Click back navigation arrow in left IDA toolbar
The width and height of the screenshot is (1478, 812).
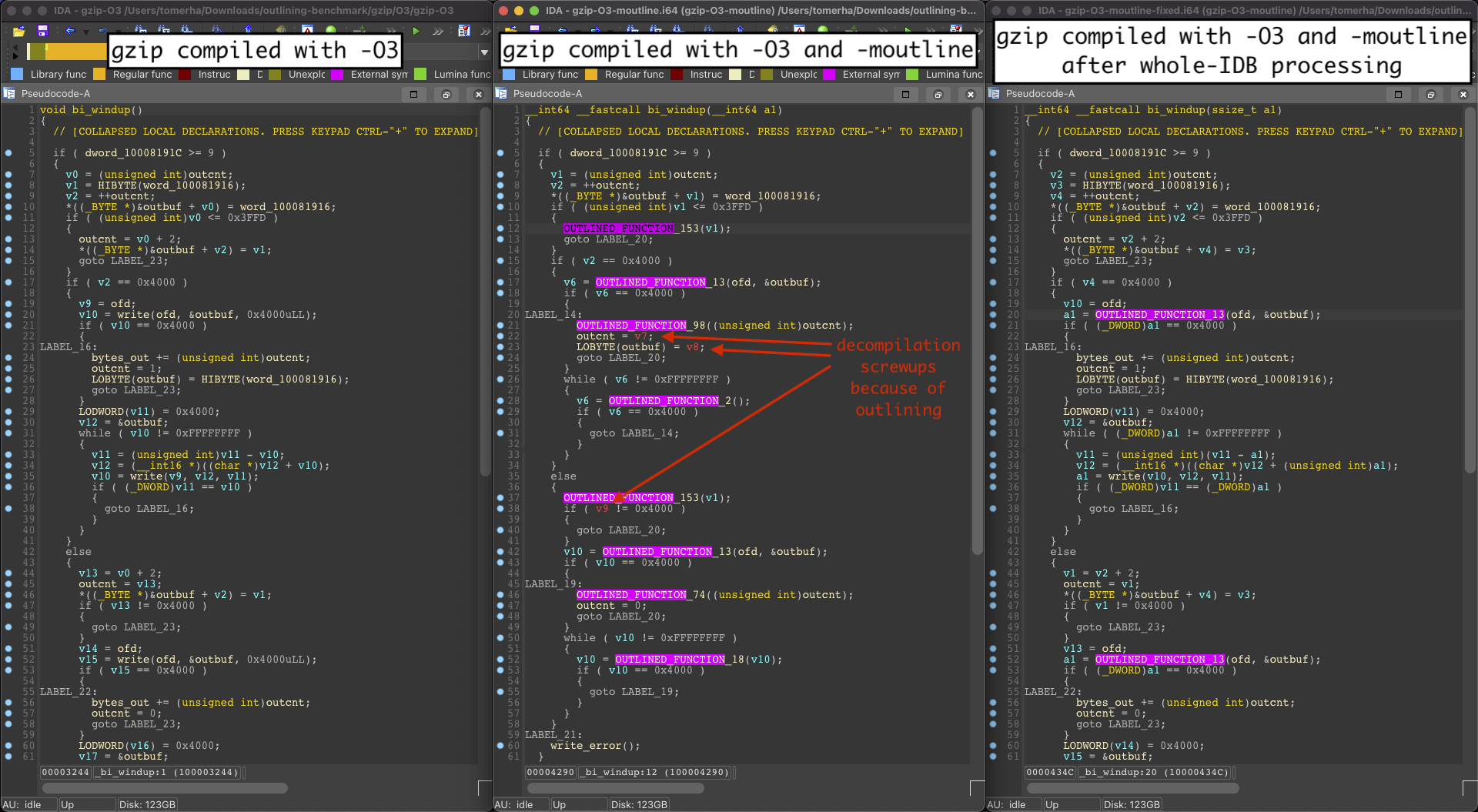(70, 32)
